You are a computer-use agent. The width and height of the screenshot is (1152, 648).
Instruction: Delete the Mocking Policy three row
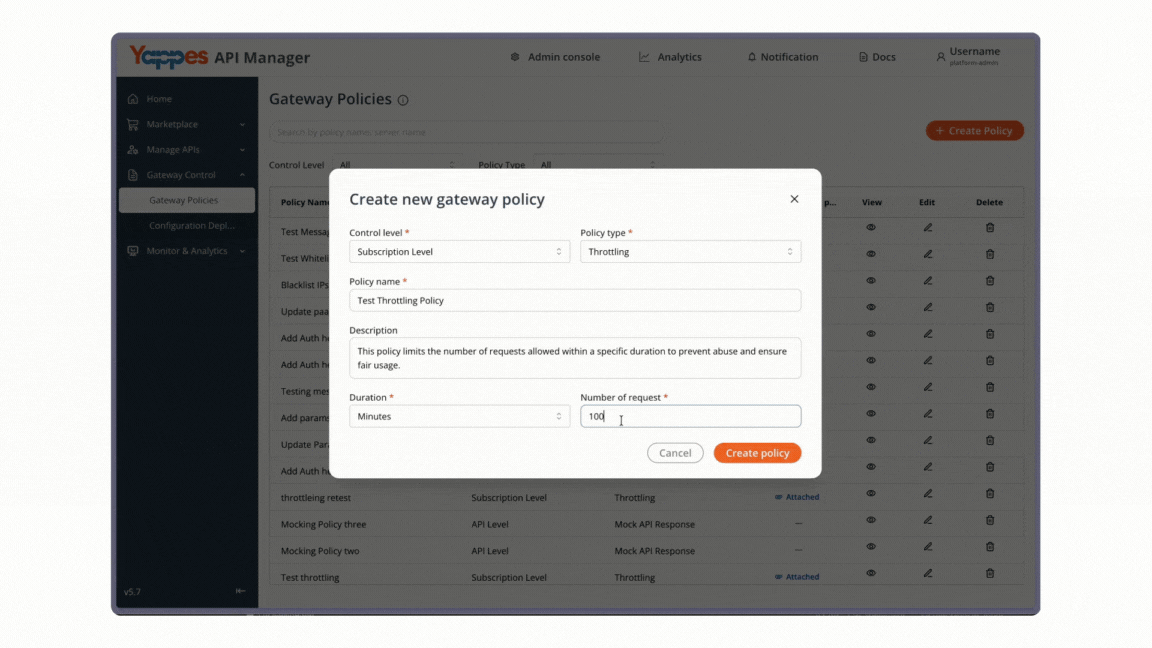[990, 520]
